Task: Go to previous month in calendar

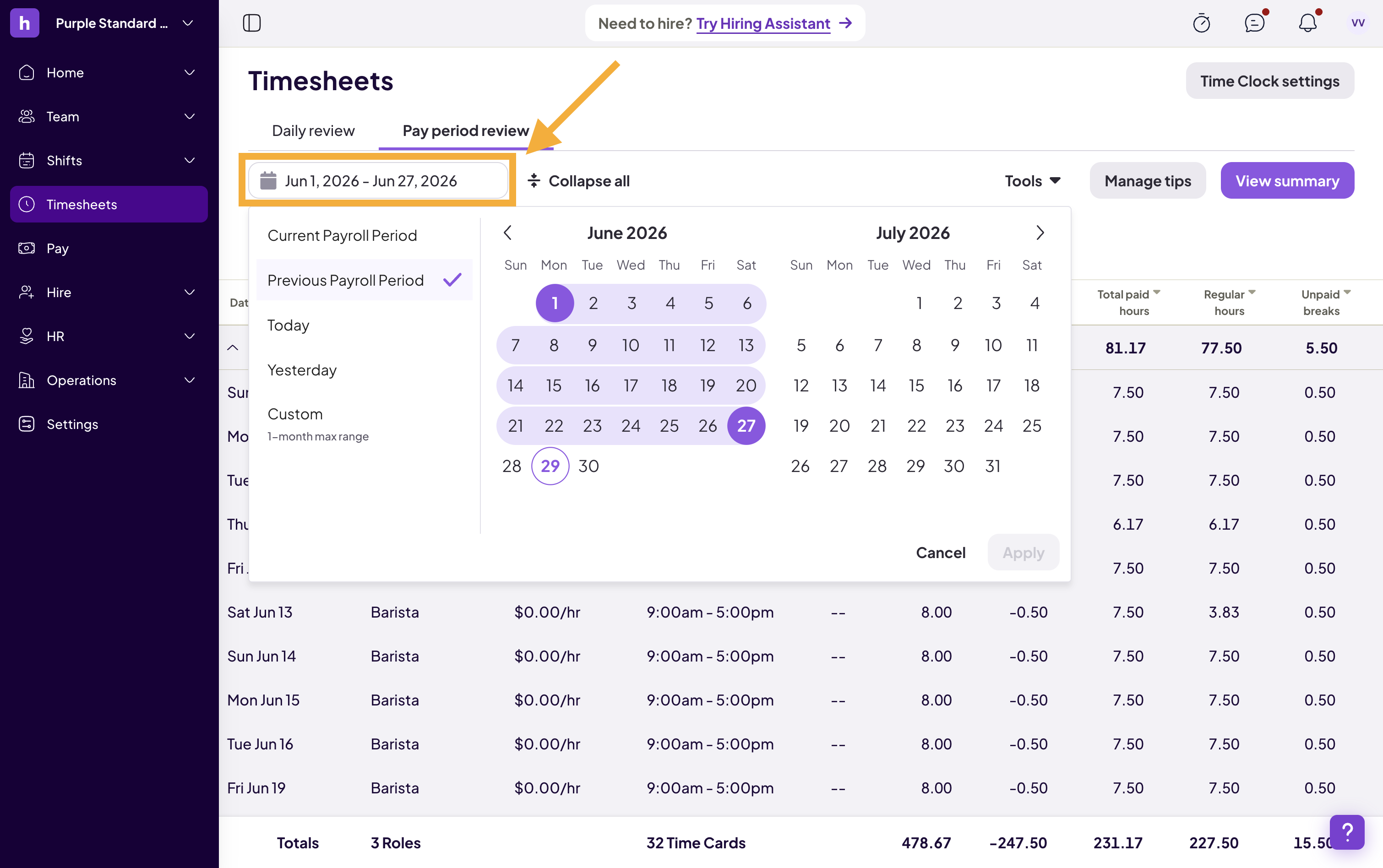Action: [507, 233]
